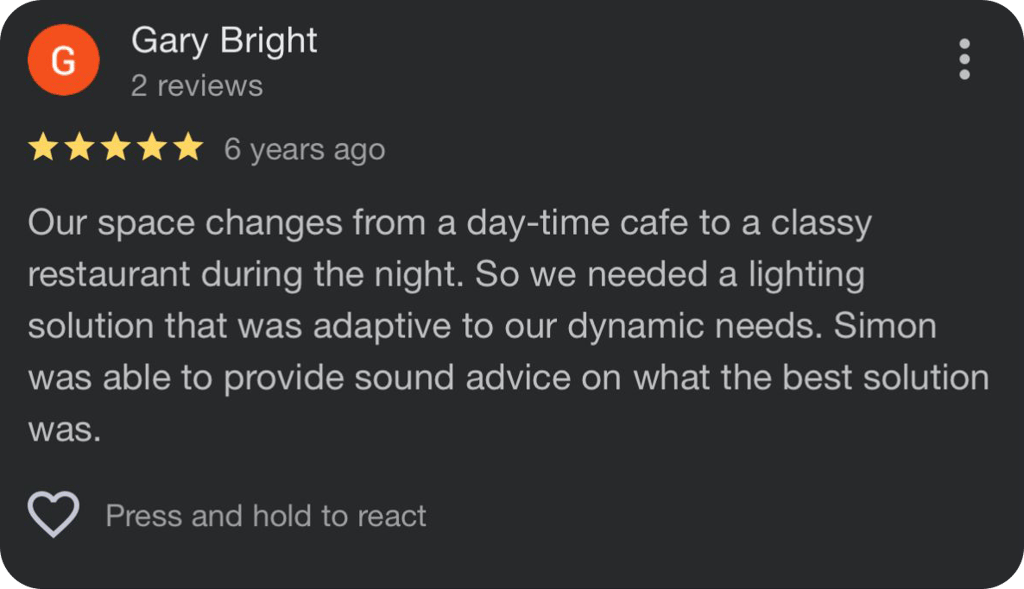Click the "6 years ago" timestamp

[x=304, y=150]
